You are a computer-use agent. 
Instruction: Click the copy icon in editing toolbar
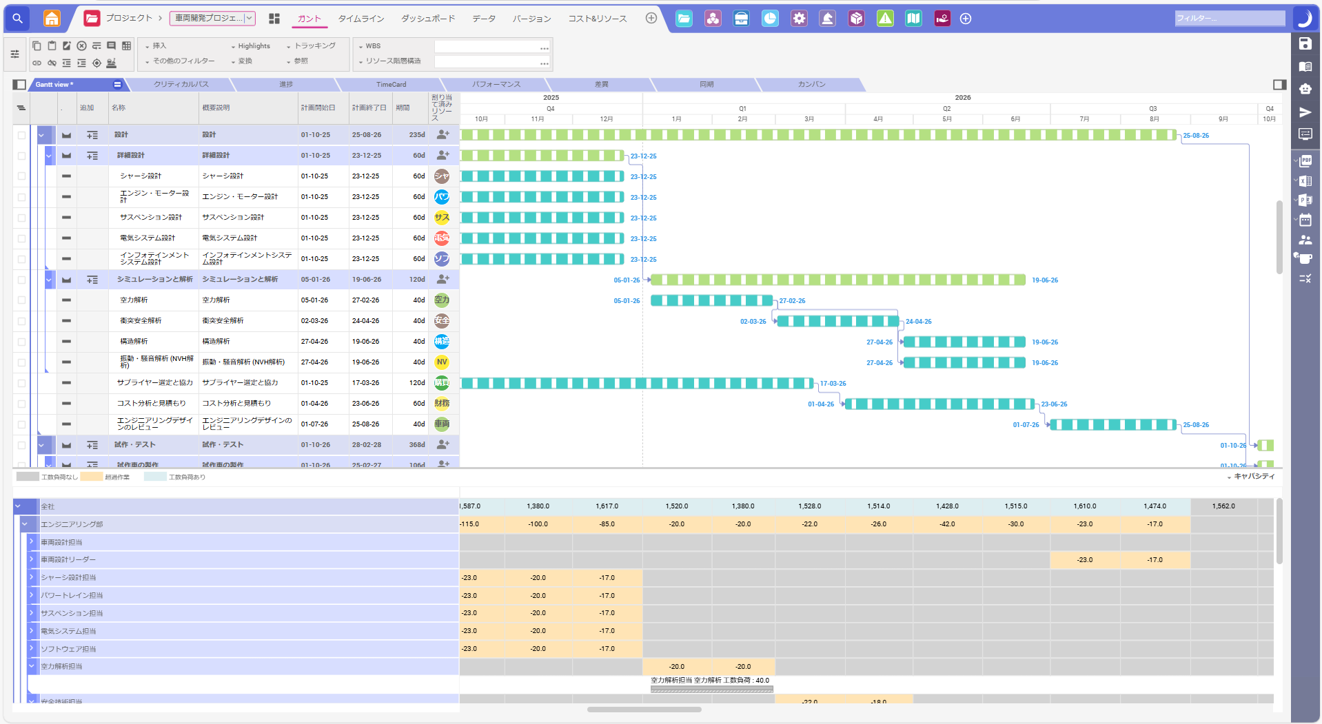click(36, 47)
